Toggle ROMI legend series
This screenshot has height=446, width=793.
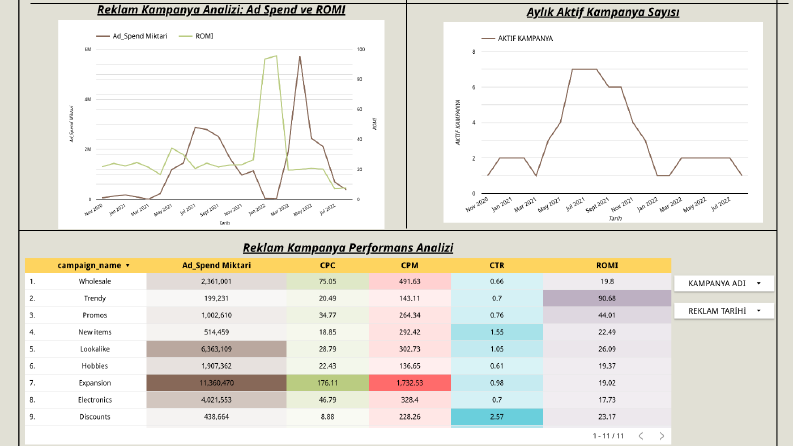pos(197,36)
